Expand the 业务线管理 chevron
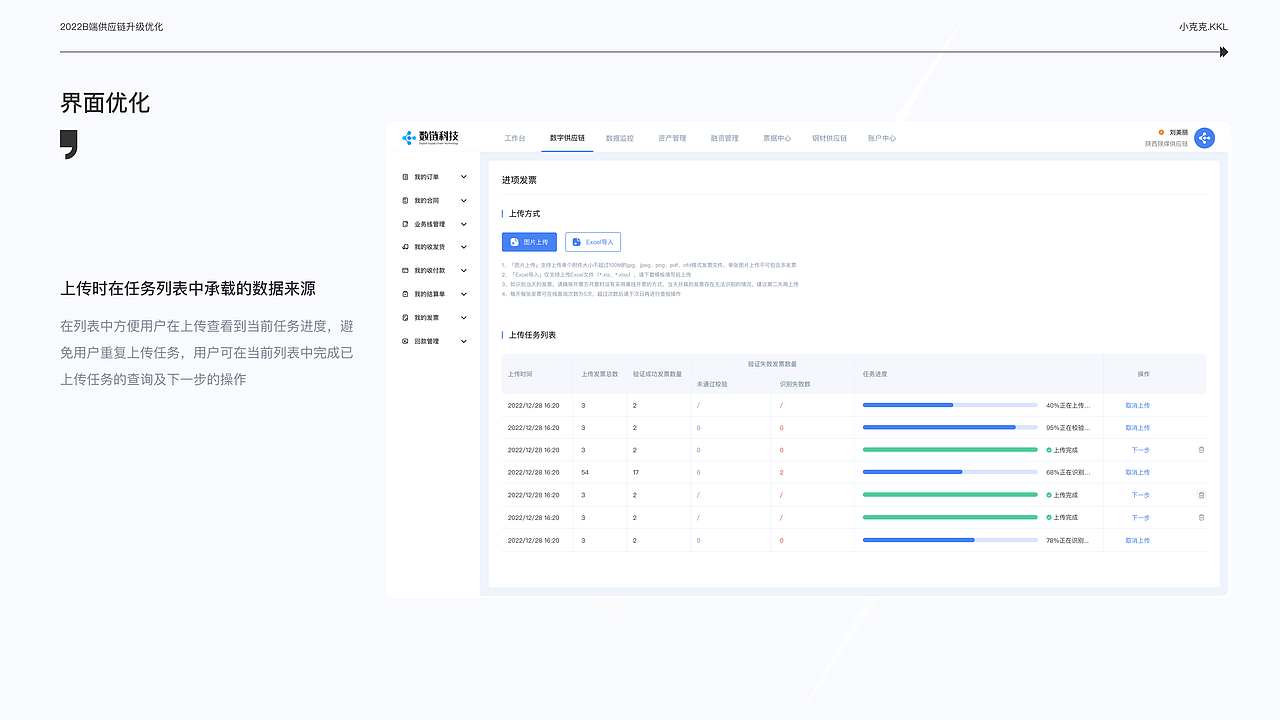Screen dimensions: 1280x720 [x=464, y=224]
